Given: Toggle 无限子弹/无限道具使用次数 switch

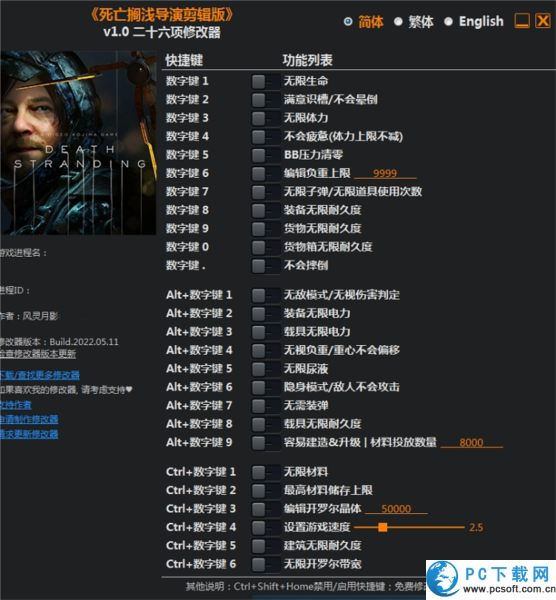Looking at the screenshot, I should point(265,192).
